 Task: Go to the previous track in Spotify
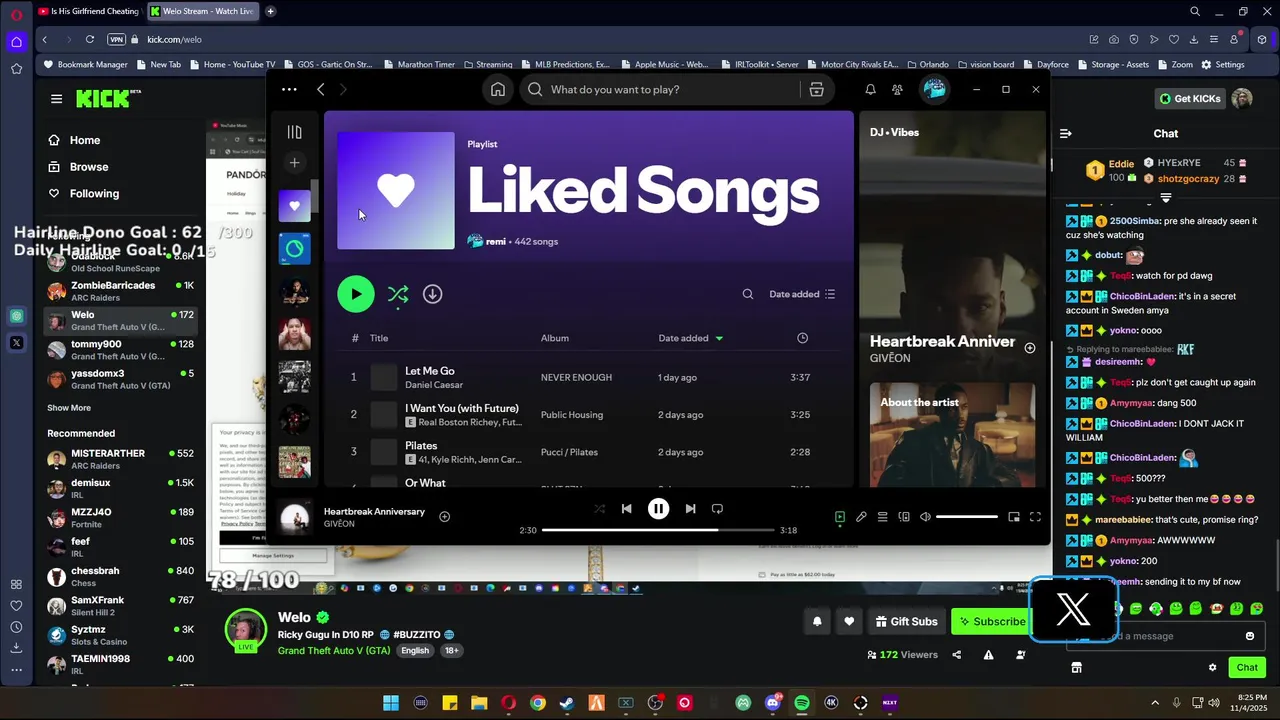626,509
